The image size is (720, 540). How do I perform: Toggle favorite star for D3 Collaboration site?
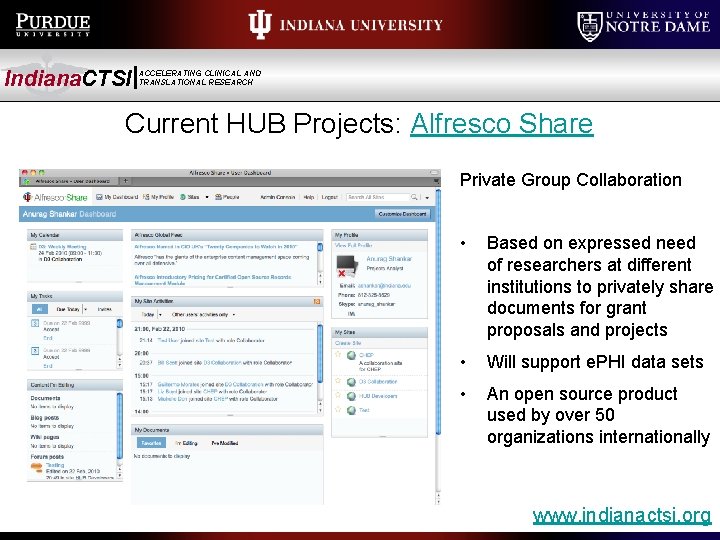coord(338,381)
